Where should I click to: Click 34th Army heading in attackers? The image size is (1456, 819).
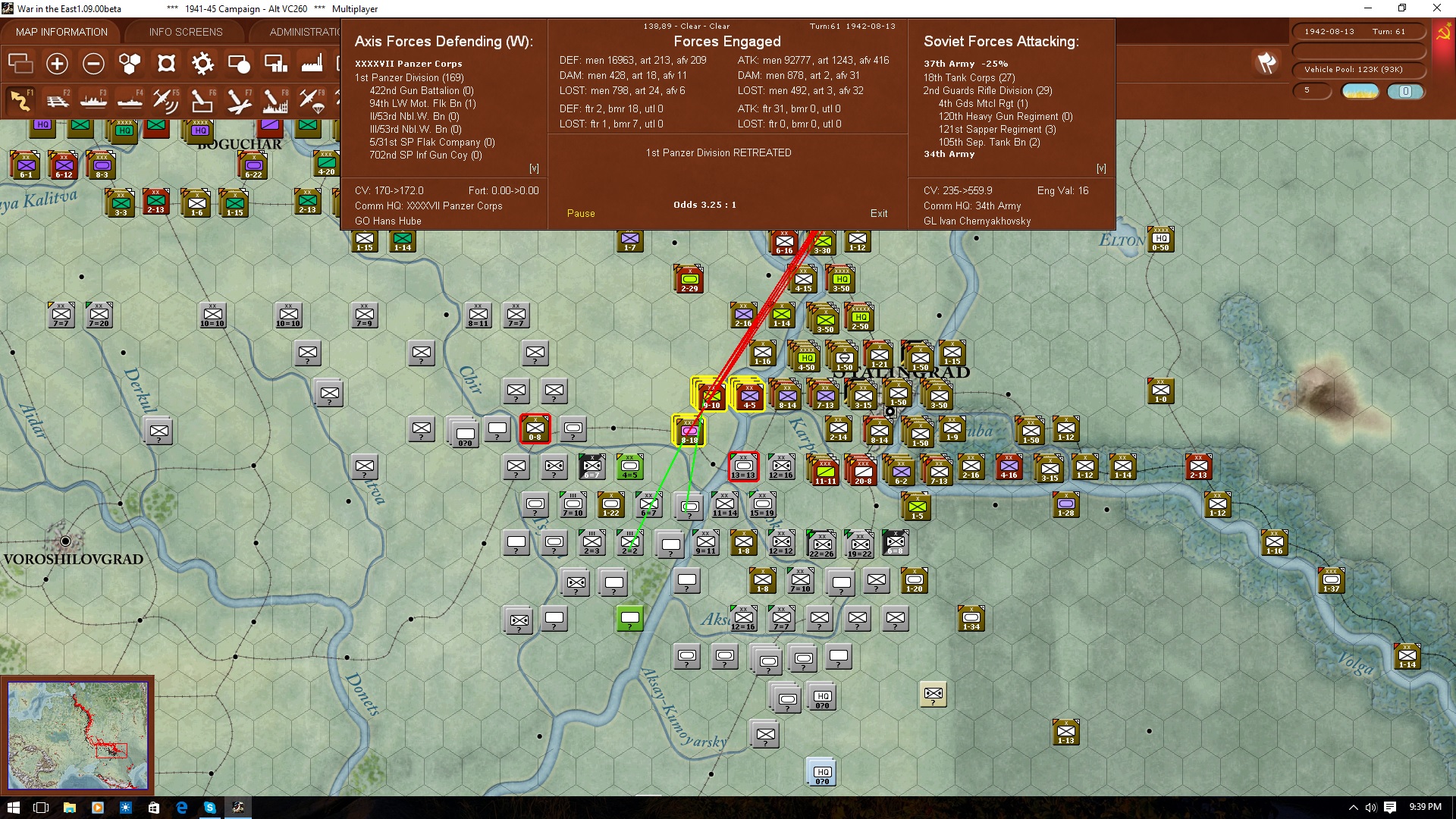click(x=949, y=154)
